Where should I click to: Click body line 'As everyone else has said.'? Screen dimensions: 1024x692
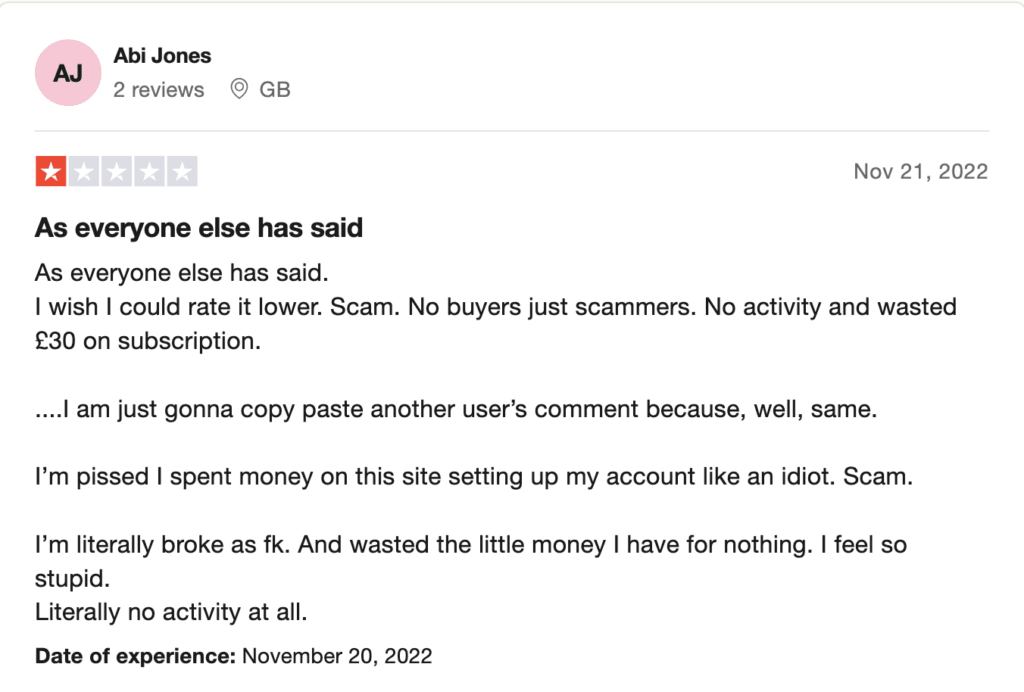point(182,273)
